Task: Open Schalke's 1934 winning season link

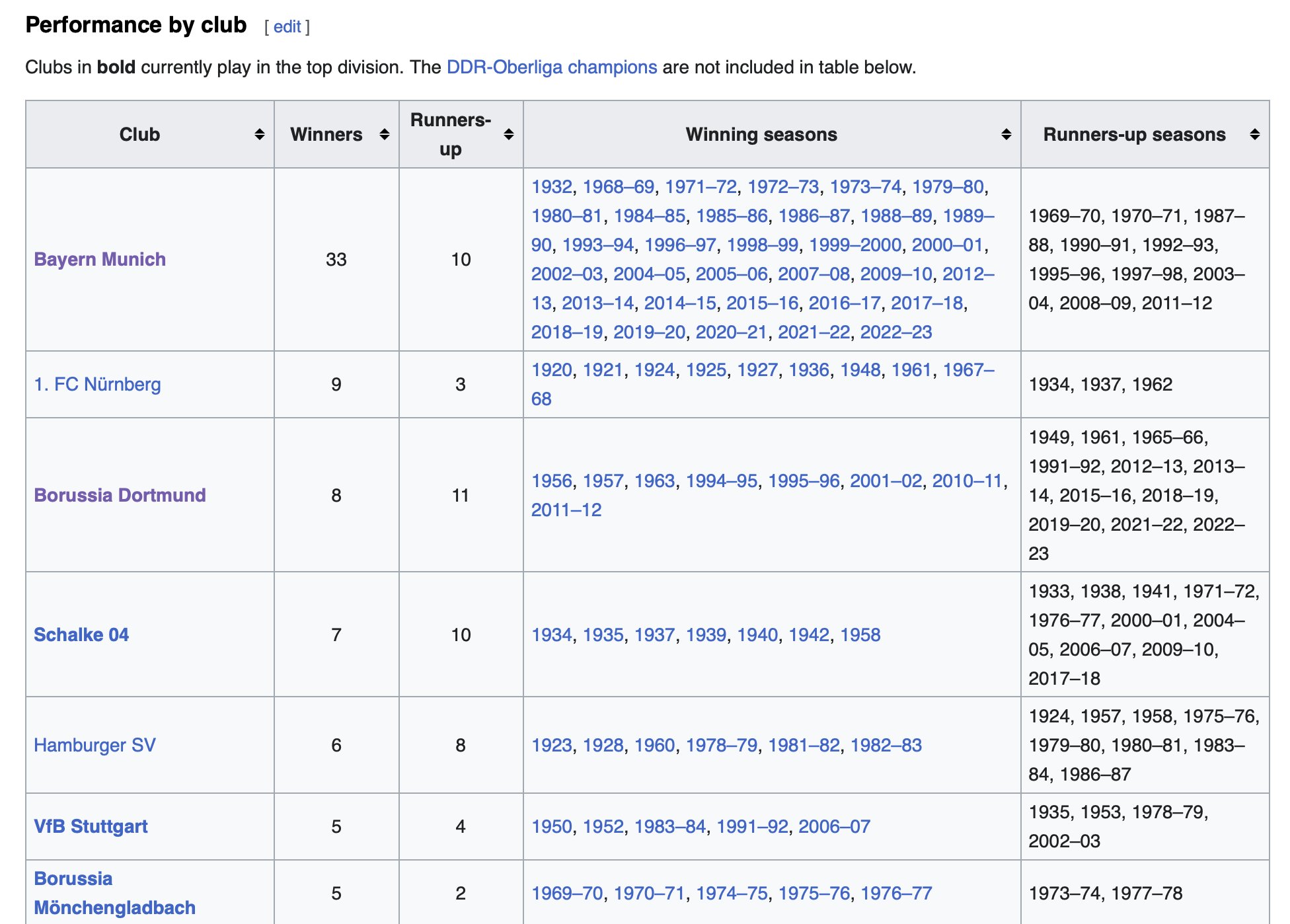Action: (552, 635)
